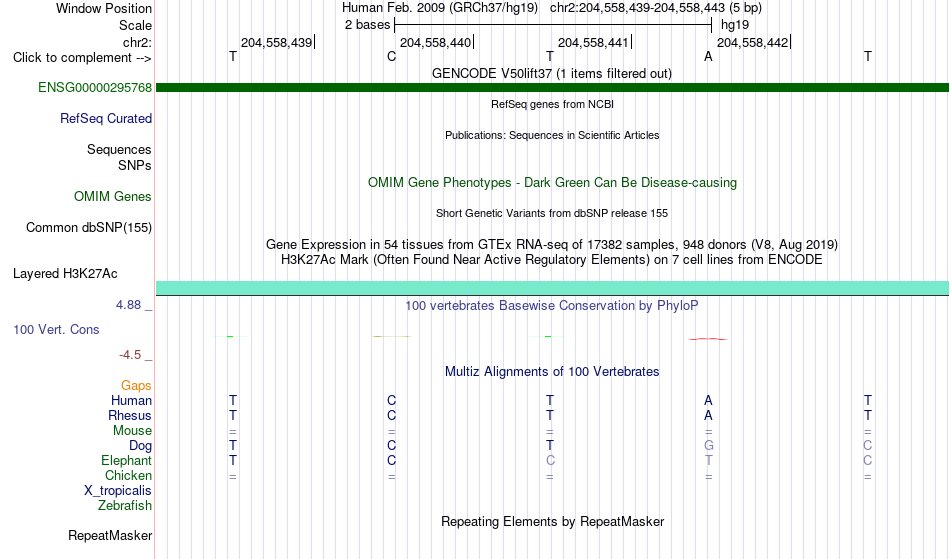950x559 pixels.
Task: Click the Gaps row label
Action: 136,386
